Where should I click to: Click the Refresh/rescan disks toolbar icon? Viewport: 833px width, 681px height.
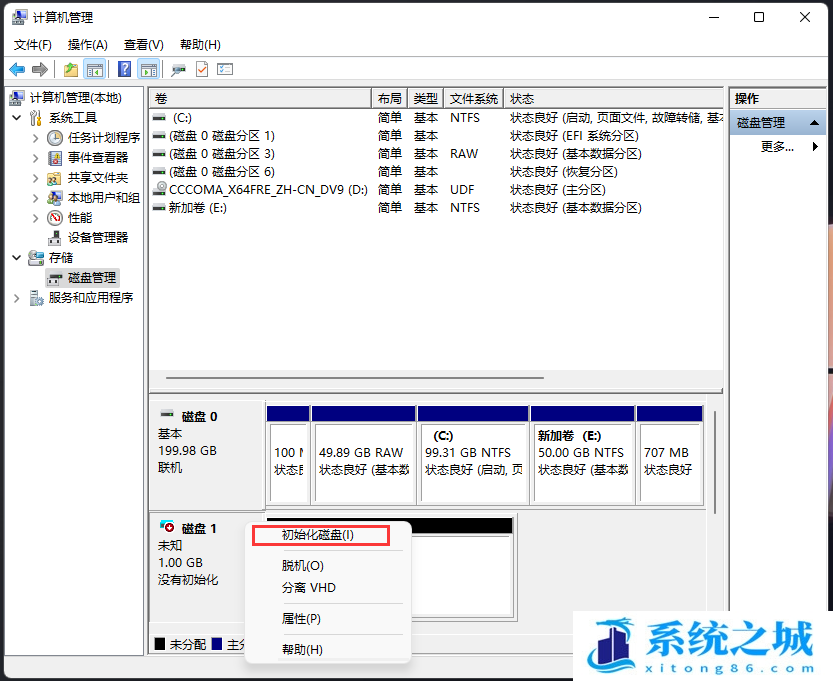(x=178, y=70)
